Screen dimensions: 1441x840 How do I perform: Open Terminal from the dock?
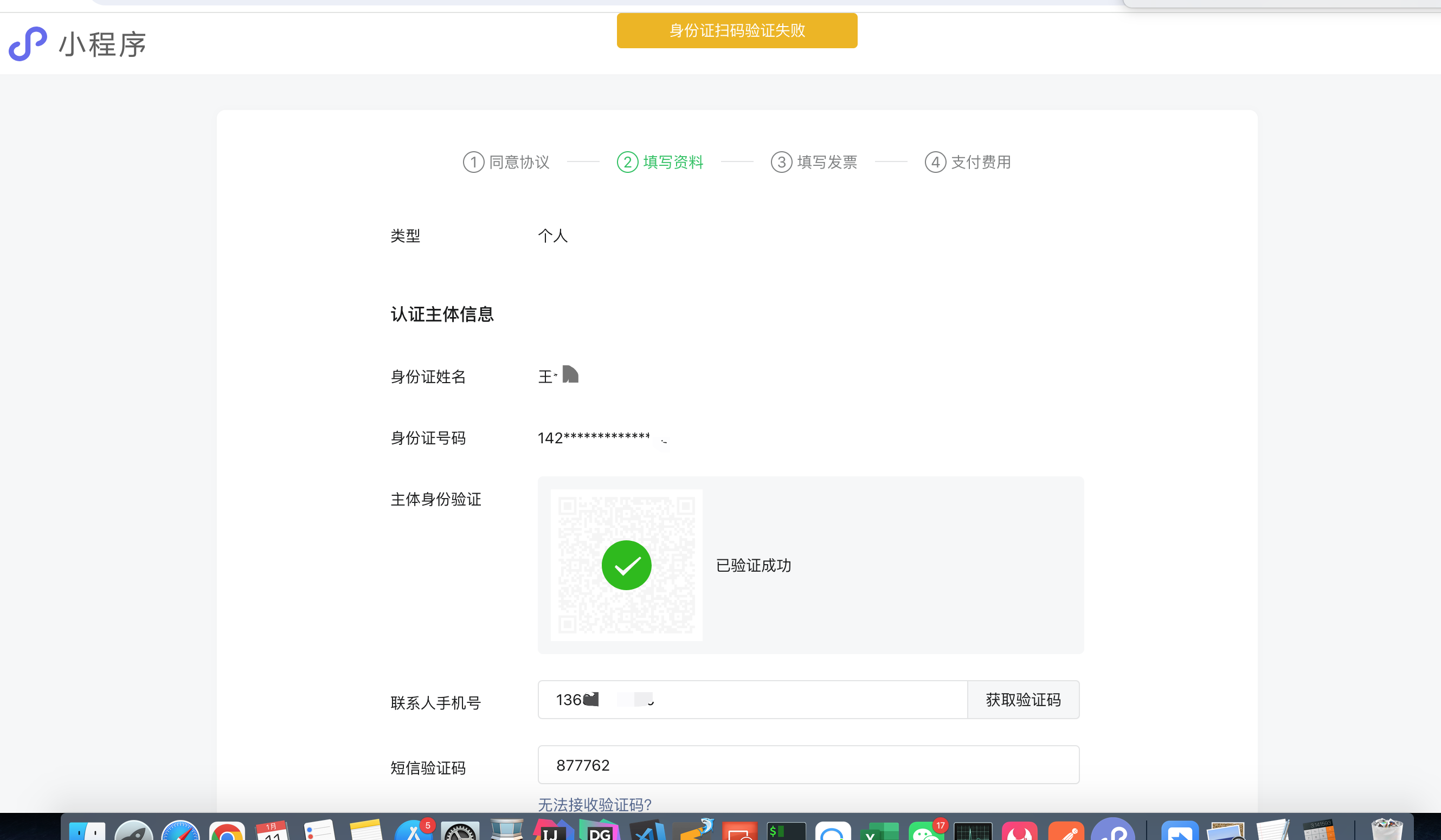(786, 832)
